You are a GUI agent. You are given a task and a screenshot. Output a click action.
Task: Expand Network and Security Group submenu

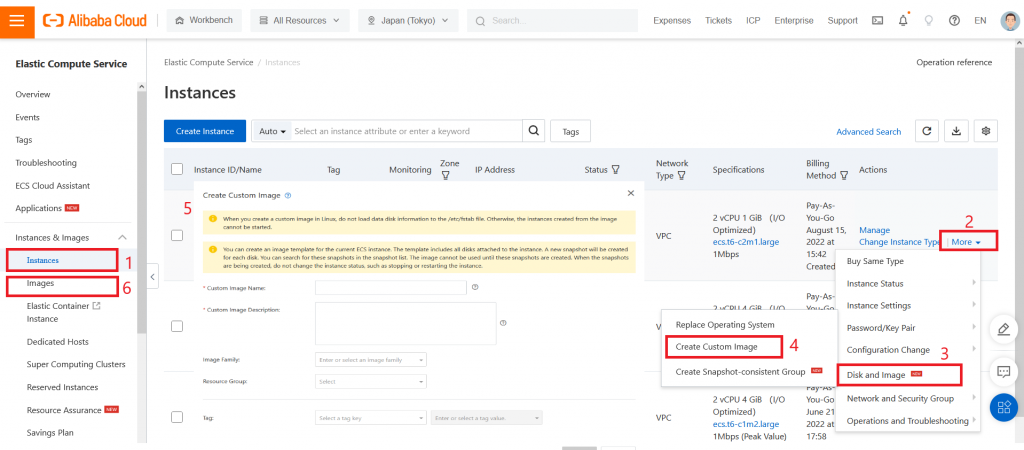[908, 398]
